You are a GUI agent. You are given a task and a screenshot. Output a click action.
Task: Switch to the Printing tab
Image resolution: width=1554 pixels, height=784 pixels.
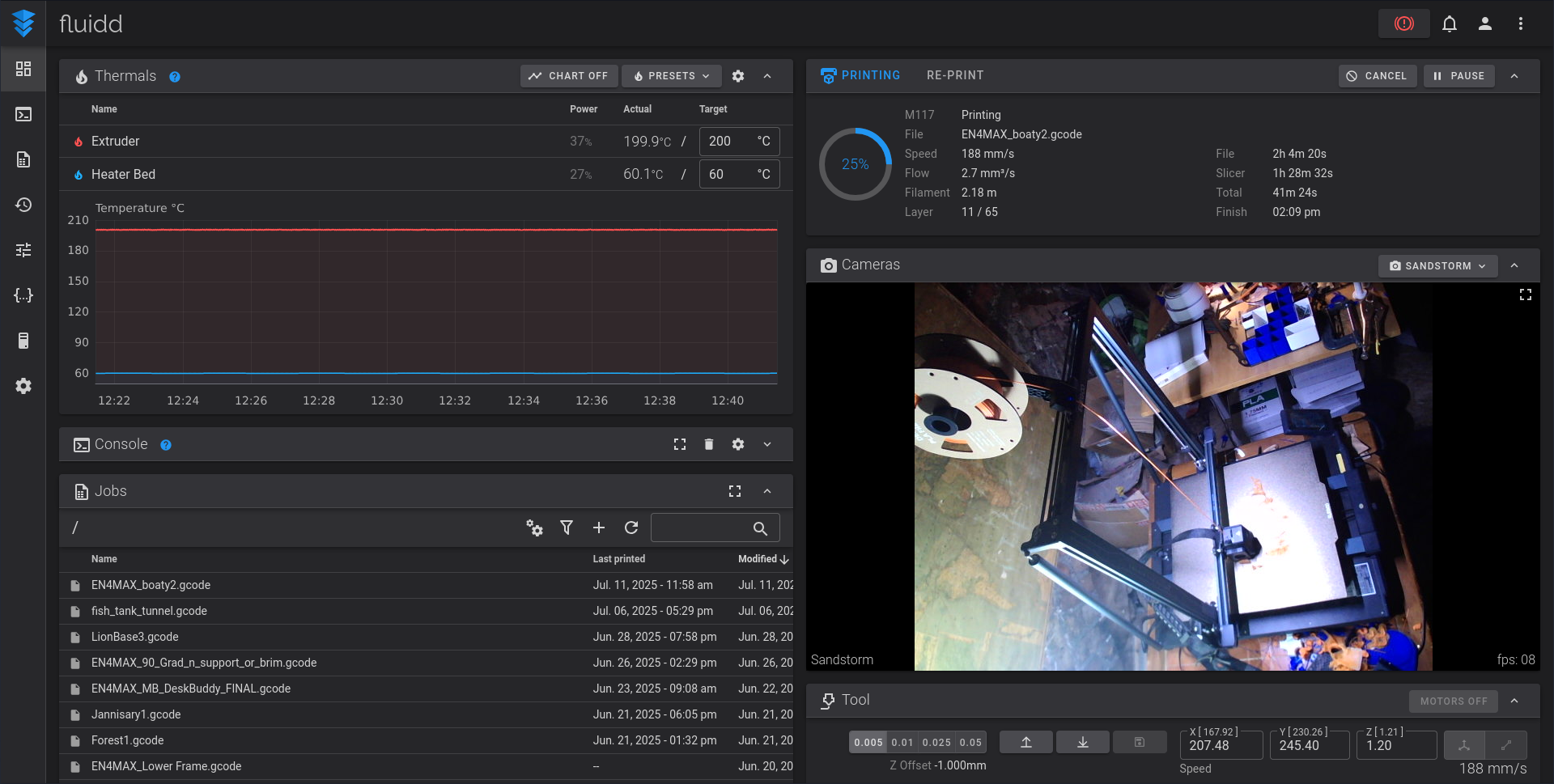[860, 75]
